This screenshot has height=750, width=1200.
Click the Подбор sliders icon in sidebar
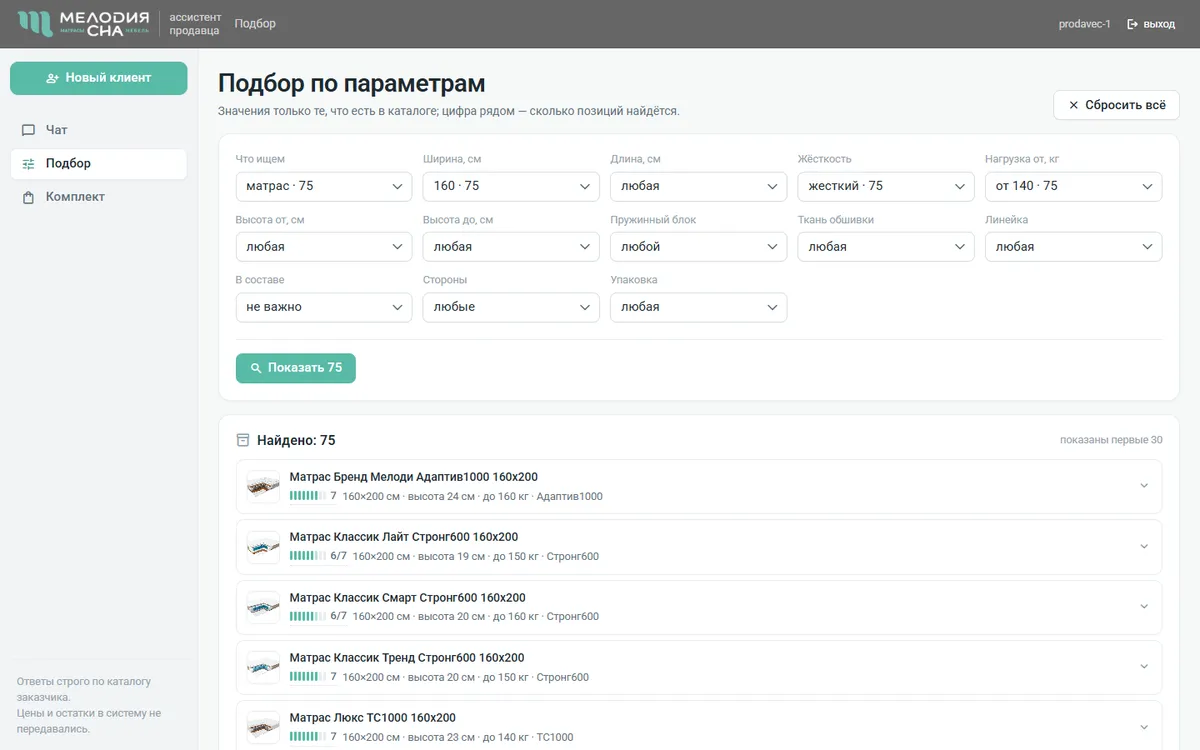(28, 164)
